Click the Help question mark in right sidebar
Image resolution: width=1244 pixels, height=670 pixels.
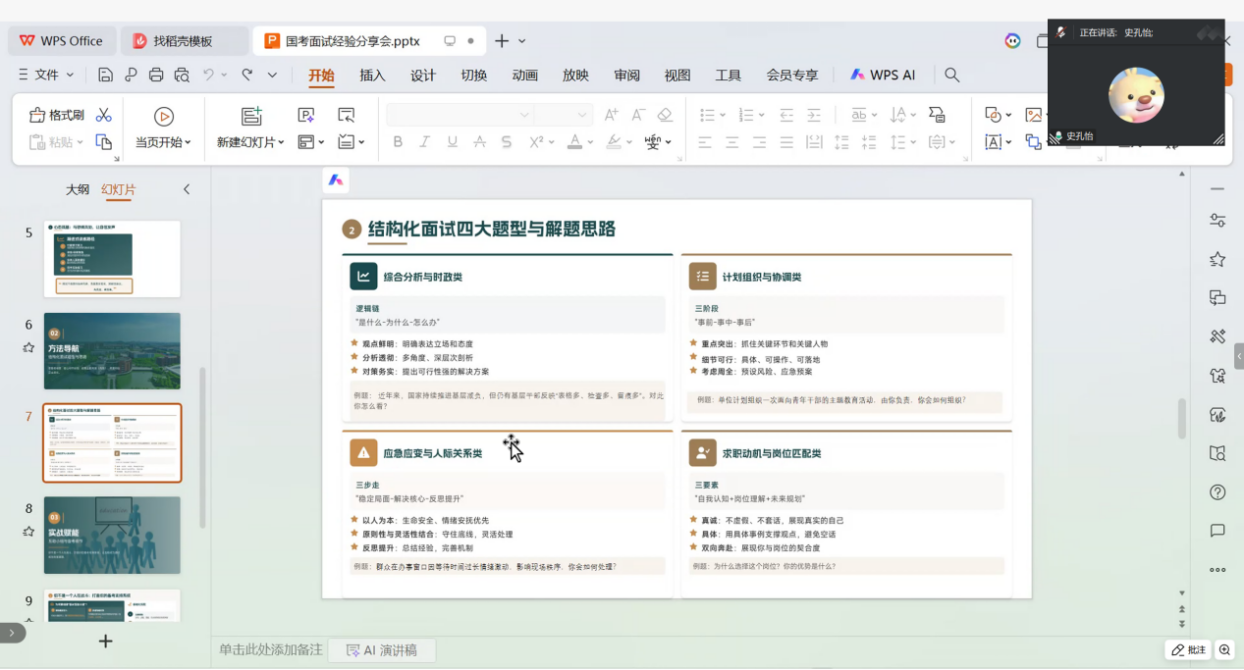1217,492
